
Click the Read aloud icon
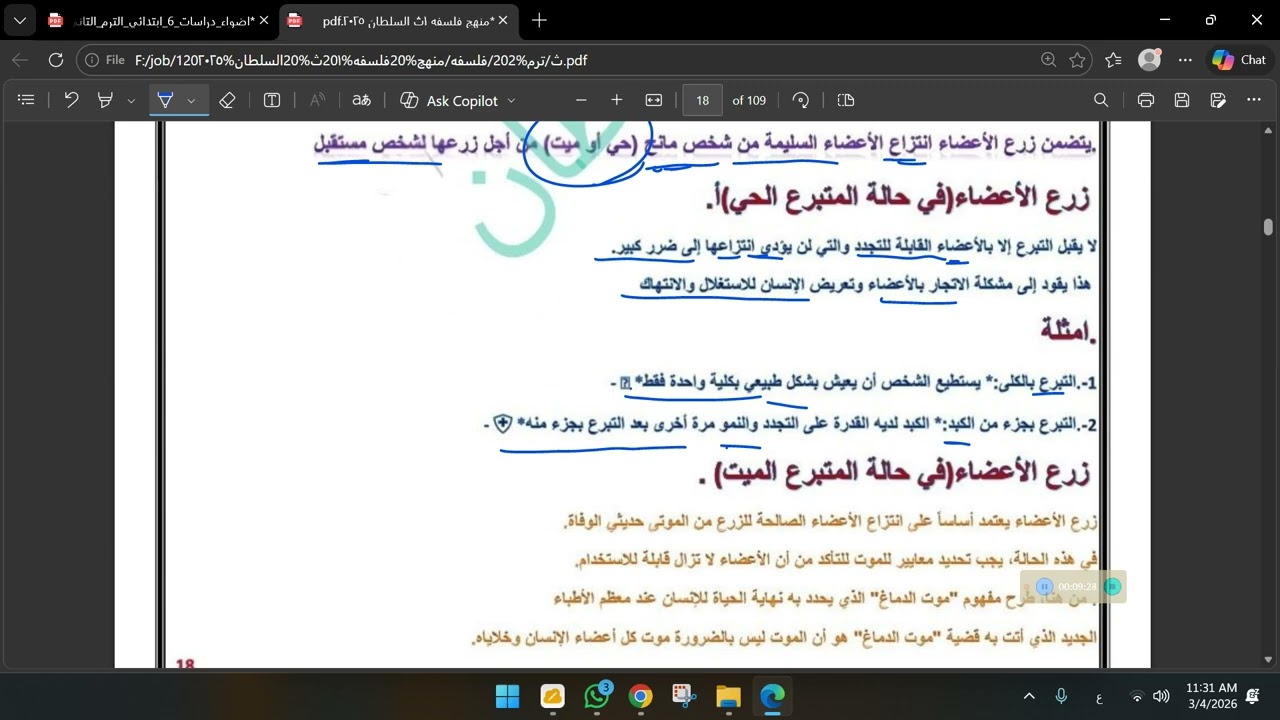point(317,100)
